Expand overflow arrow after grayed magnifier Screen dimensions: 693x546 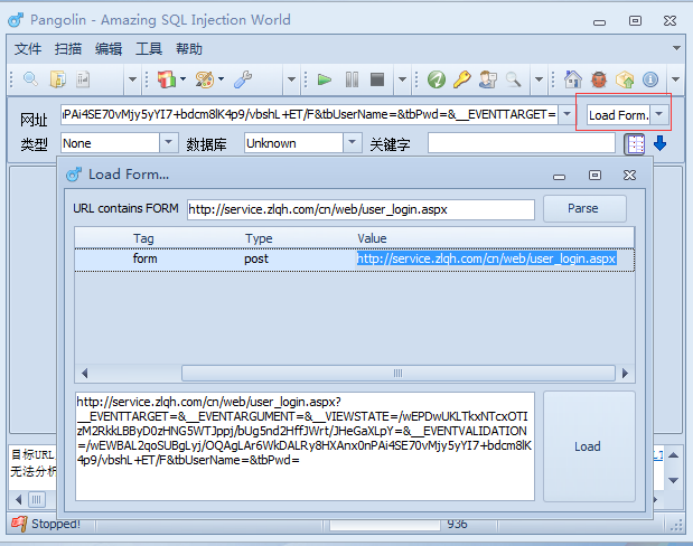(x=539, y=80)
